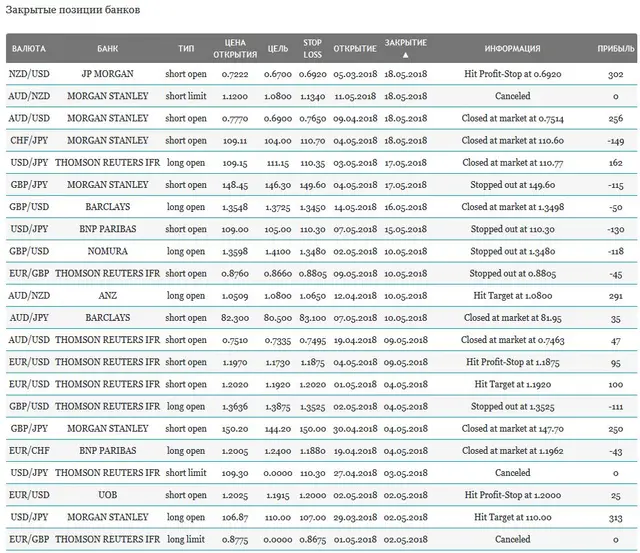
Task: Select the NZD/USD currency cell
Action: (x=29, y=74)
